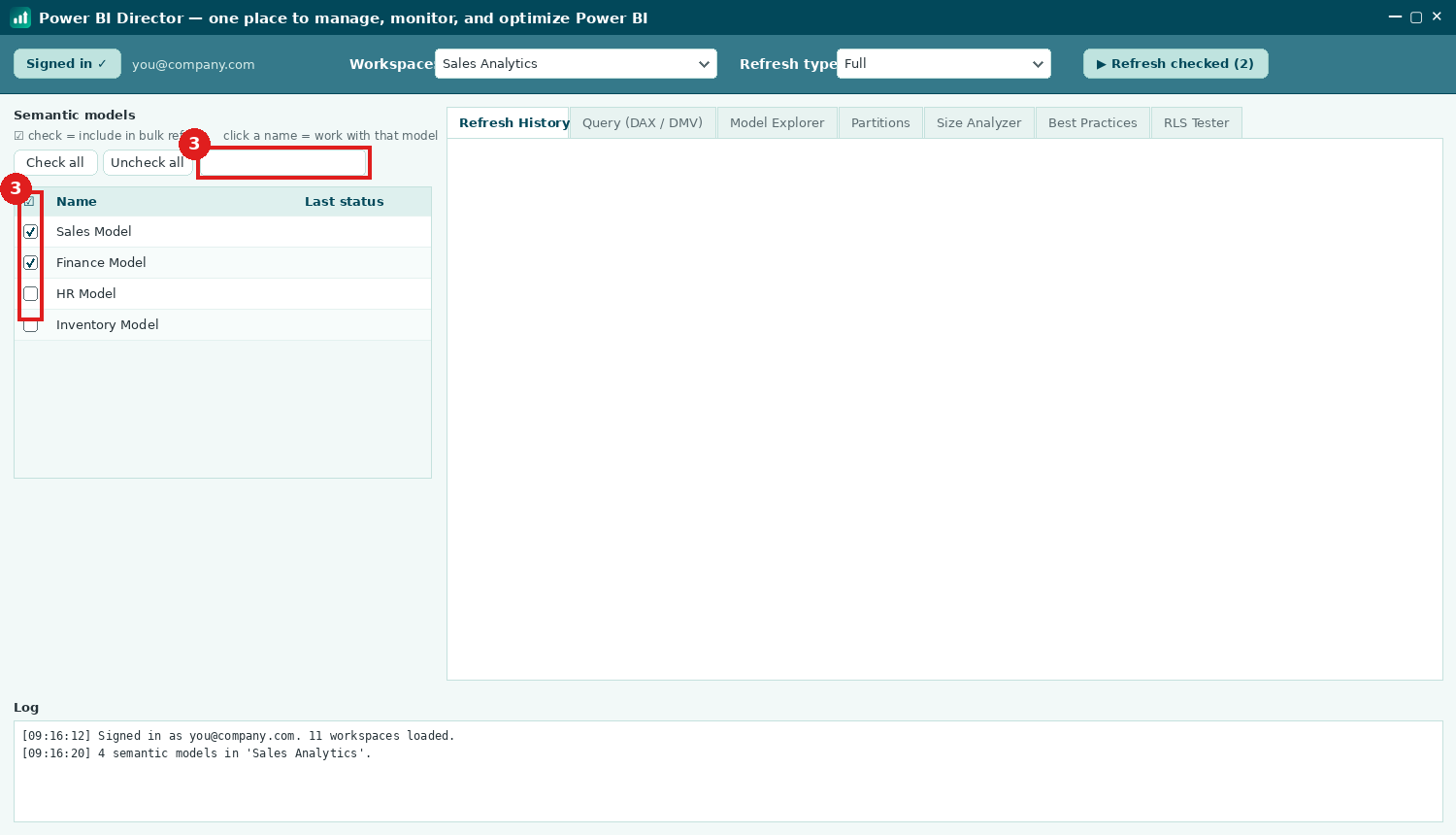The image size is (1456, 835).
Task: Click the Last status column header
Action: 345,202
